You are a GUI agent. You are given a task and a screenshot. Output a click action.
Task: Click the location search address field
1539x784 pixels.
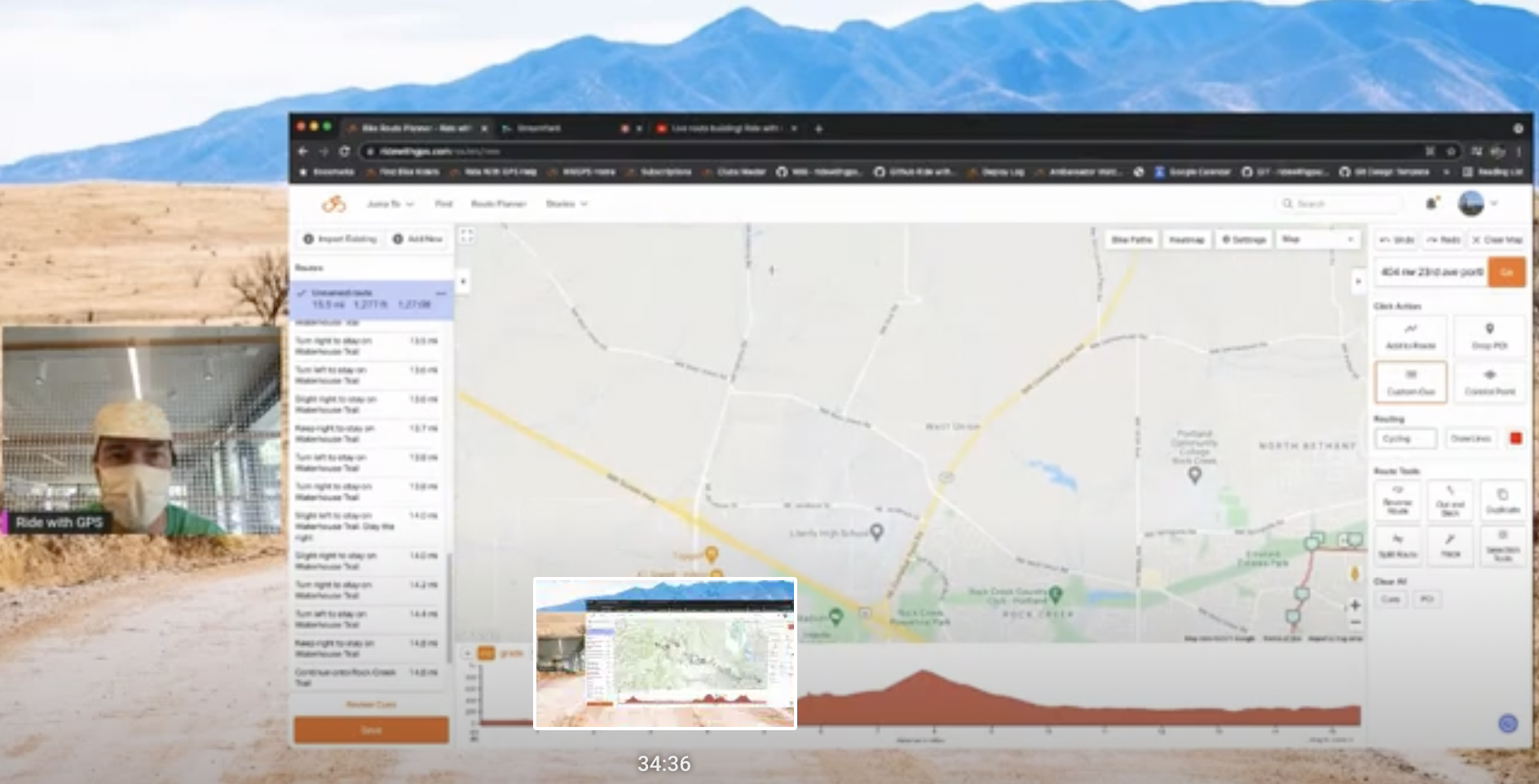pos(1431,272)
